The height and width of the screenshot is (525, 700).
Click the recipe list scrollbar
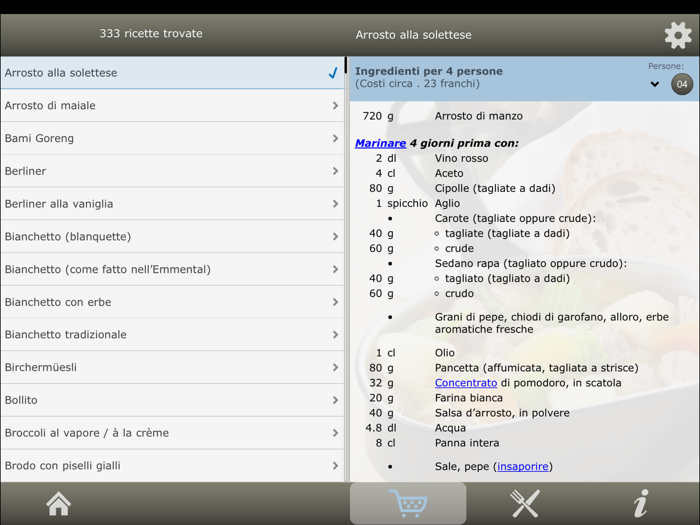(346, 65)
